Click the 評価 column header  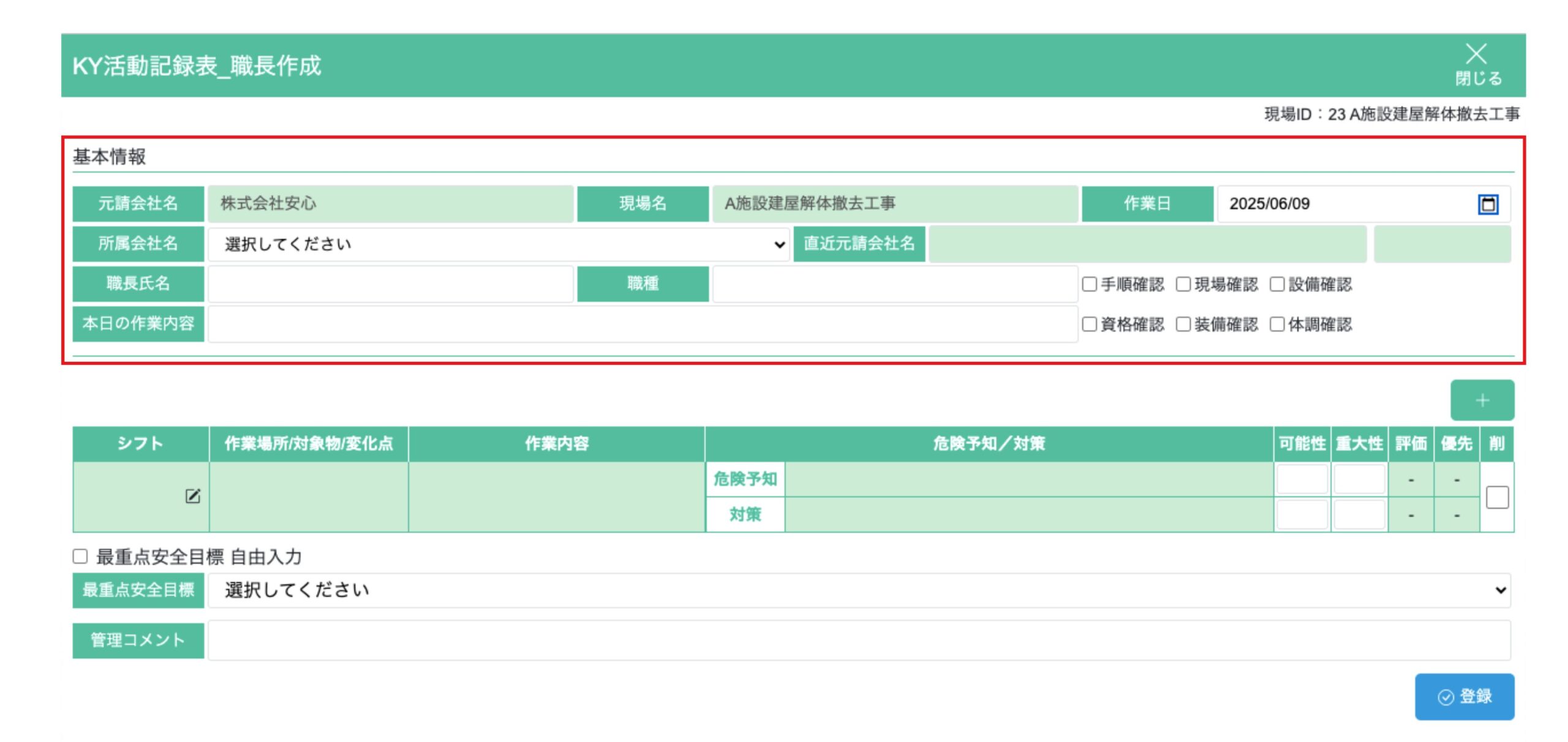click(1411, 444)
